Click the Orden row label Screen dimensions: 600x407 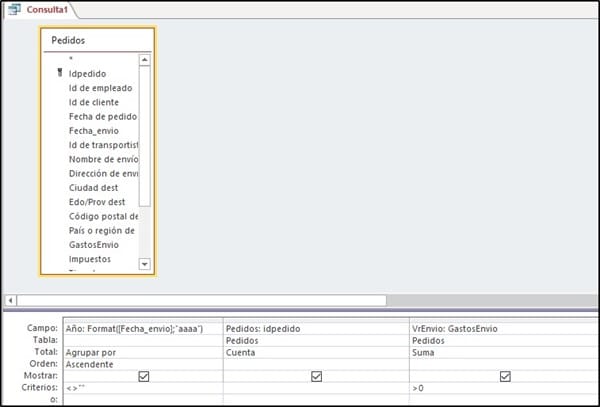pyautogui.click(x=44, y=364)
